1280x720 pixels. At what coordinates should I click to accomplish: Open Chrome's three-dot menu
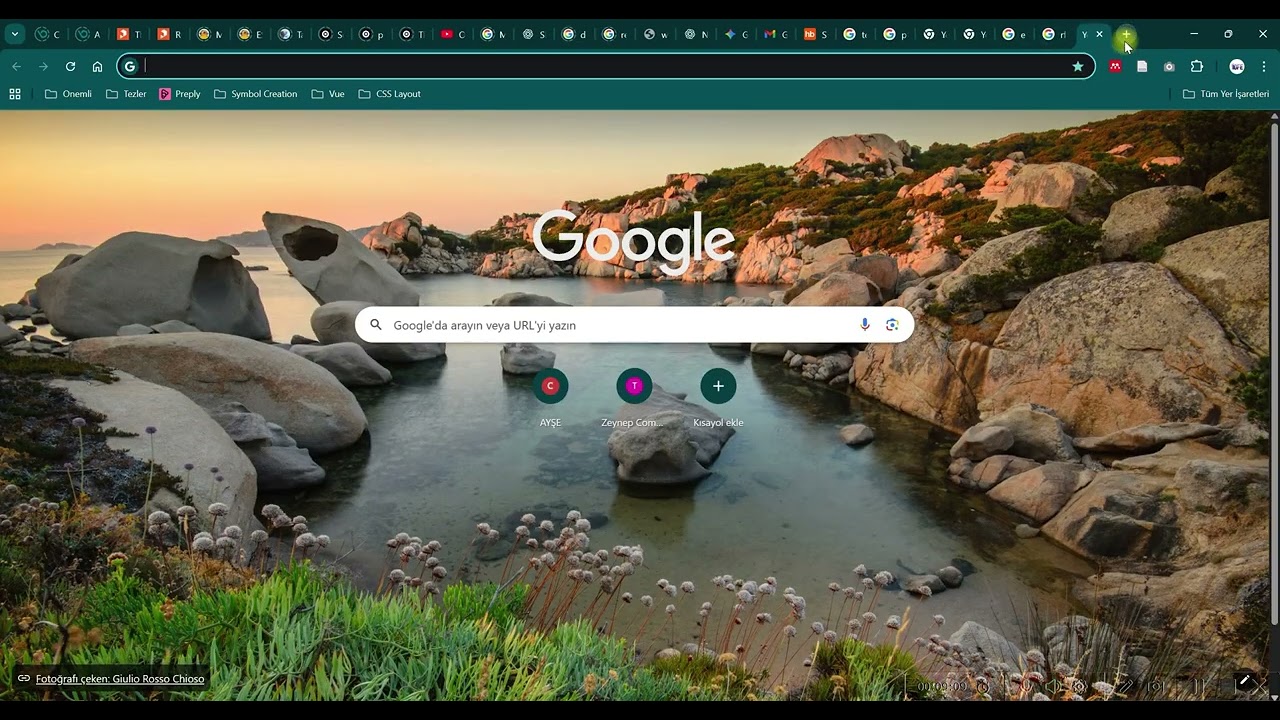(1264, 66)
